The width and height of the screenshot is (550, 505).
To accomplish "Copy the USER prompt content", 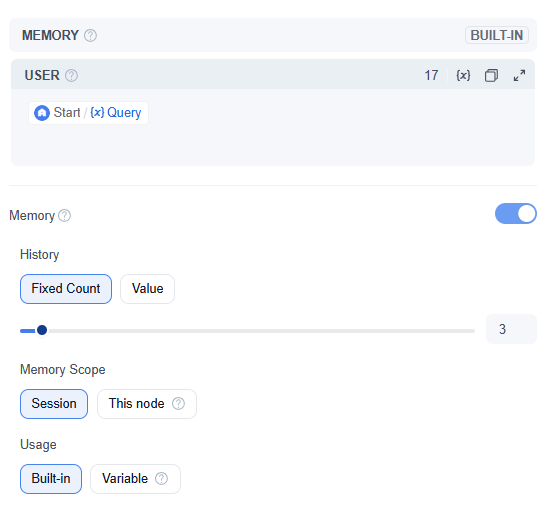I will click(491, 75).
